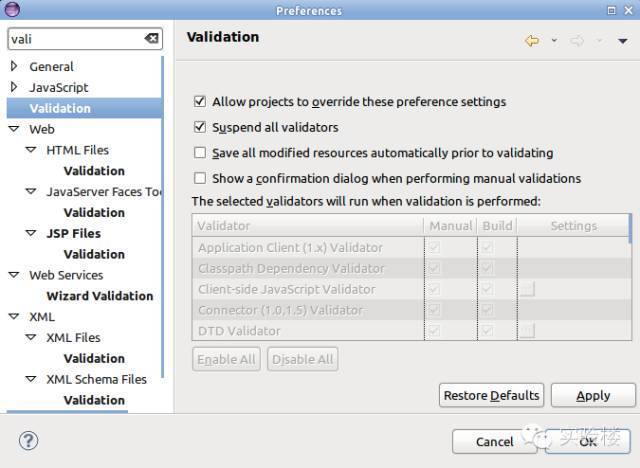The height and width of the screenshot is (468, 640).
Task: Enable Save all modified resources automatically
Action: (x=200, y=153)
